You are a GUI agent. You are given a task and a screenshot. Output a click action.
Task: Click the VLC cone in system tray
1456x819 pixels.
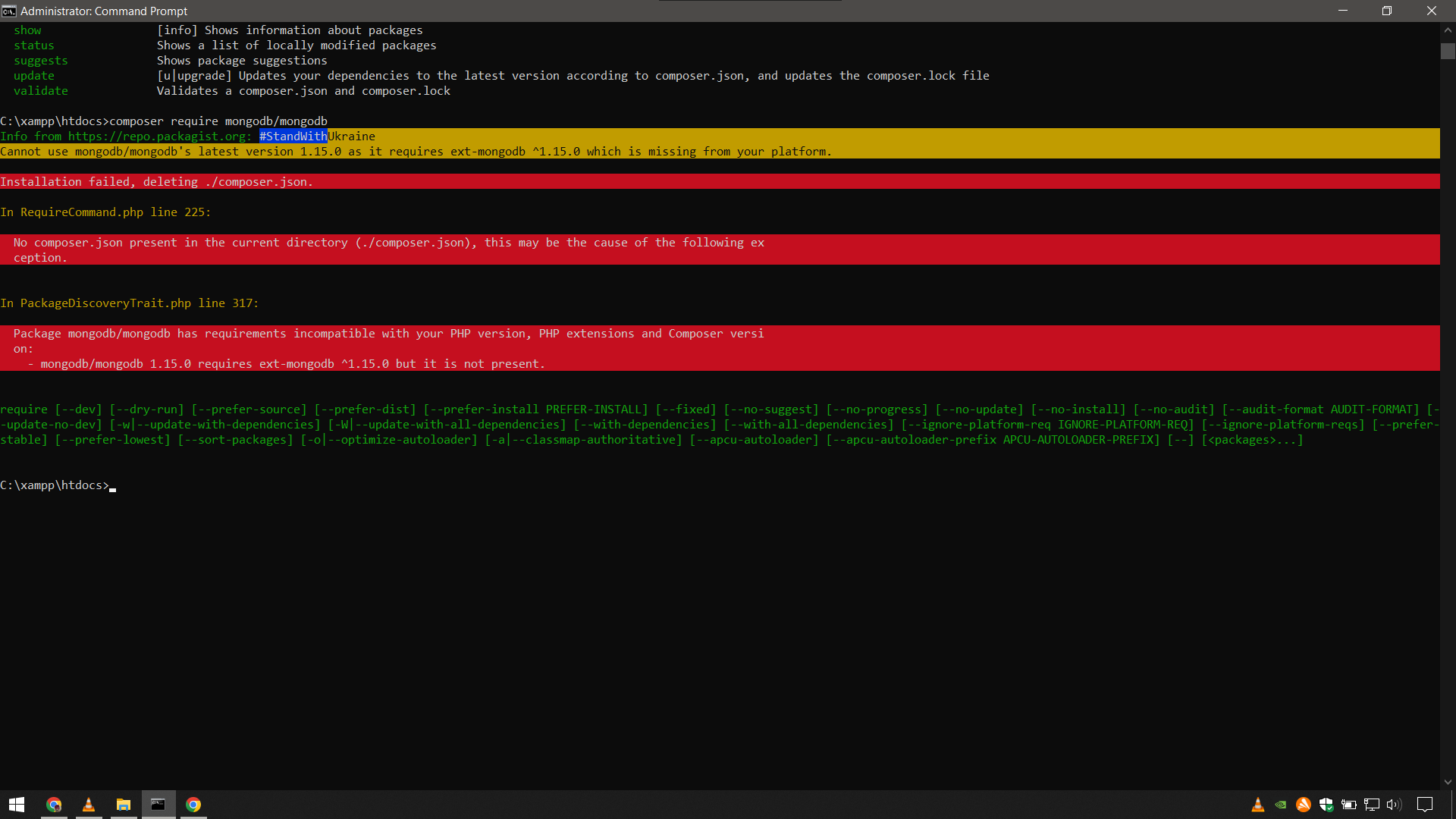[x=1258, y=805]
